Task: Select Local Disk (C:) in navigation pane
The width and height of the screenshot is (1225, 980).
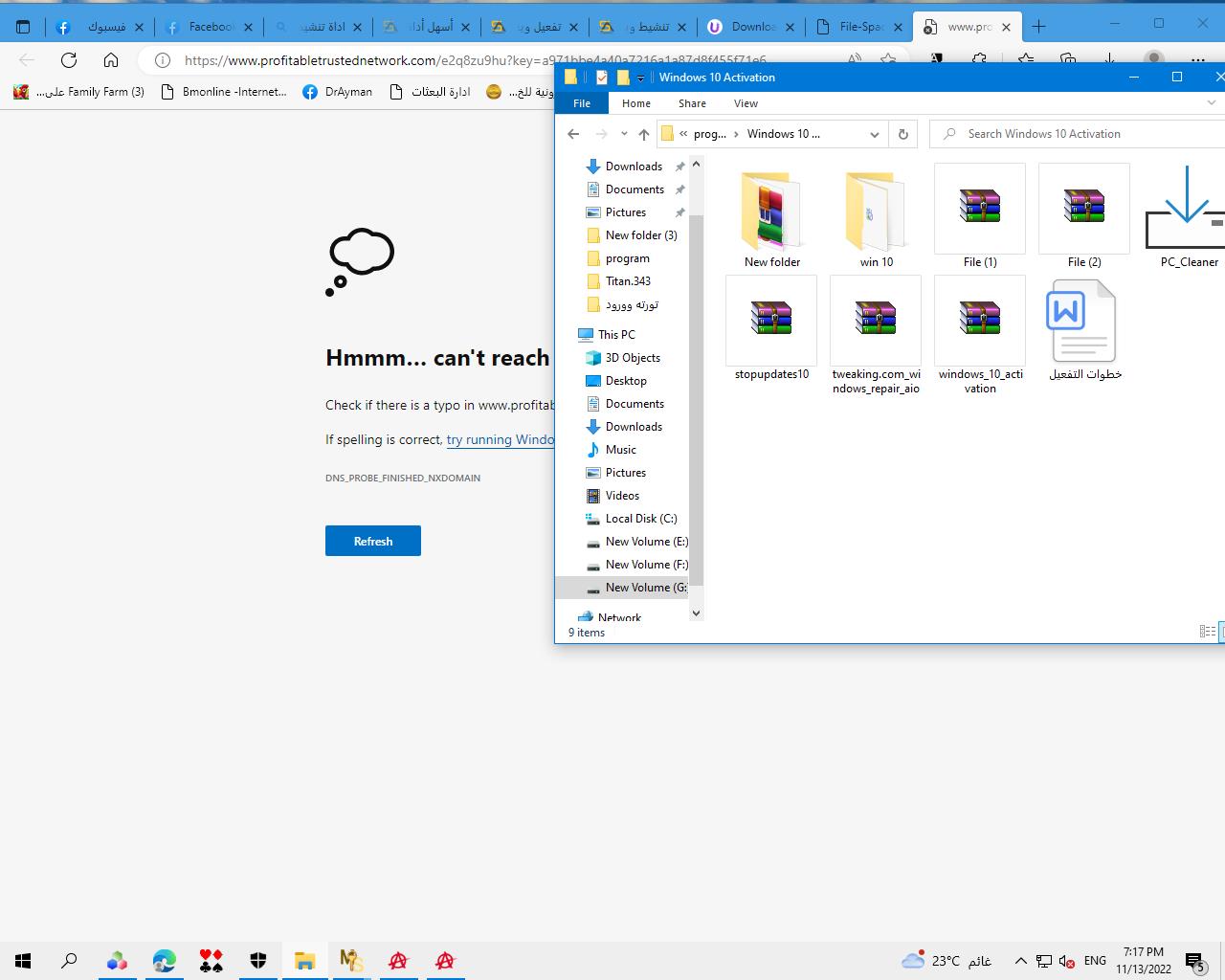Action: pyautogui.click(x=640, y=519)
